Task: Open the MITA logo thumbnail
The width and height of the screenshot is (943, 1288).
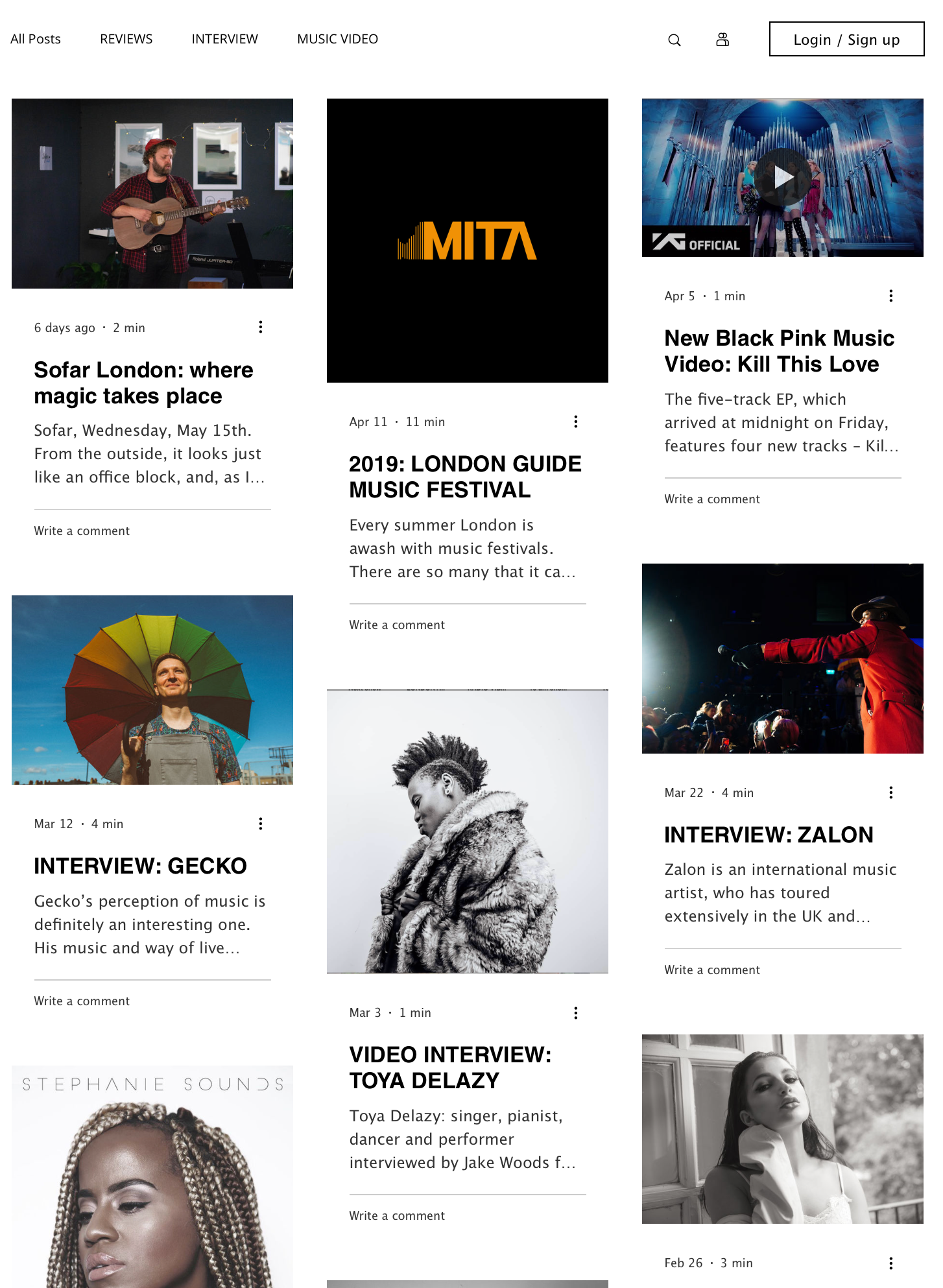Action: [468, 241]
